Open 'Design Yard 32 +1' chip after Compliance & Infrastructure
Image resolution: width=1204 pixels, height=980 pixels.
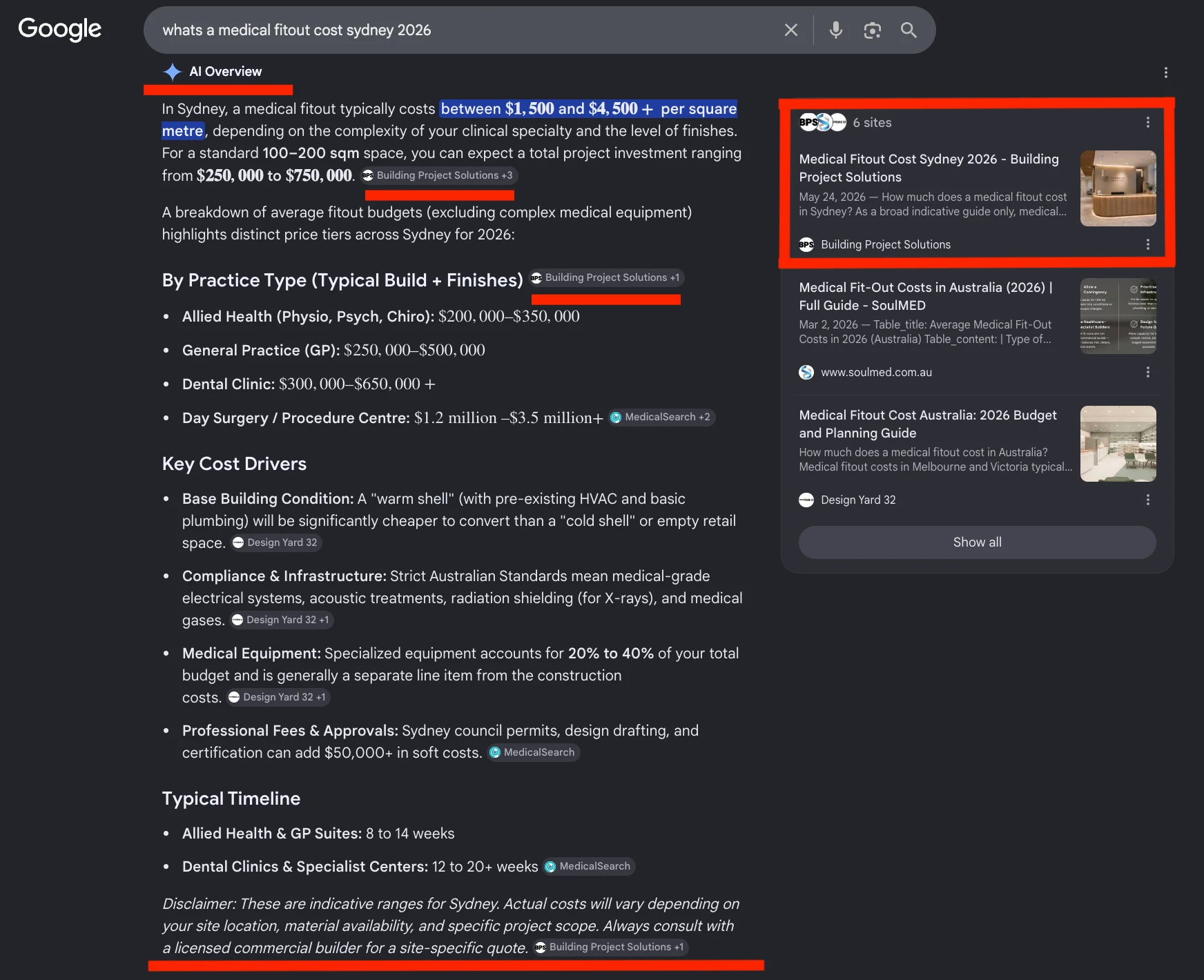point(281,620)
